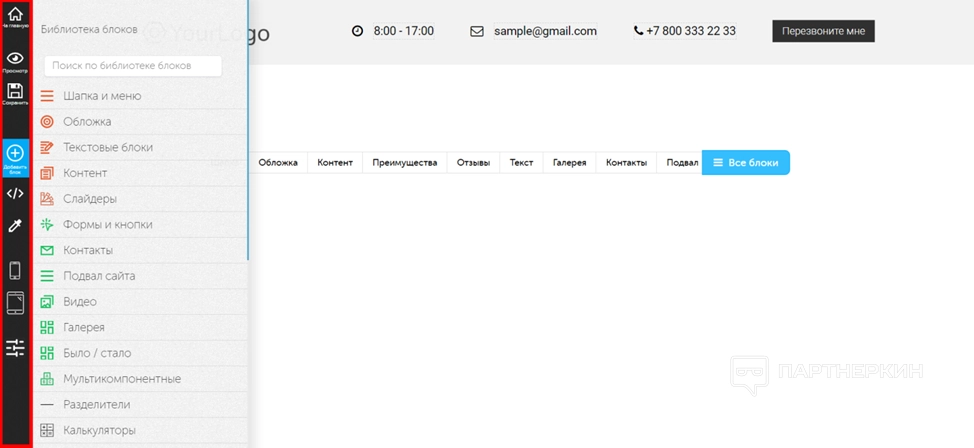Select the Отзывы tab
This screenshot has width=974, height=448.
coord(473,163)
